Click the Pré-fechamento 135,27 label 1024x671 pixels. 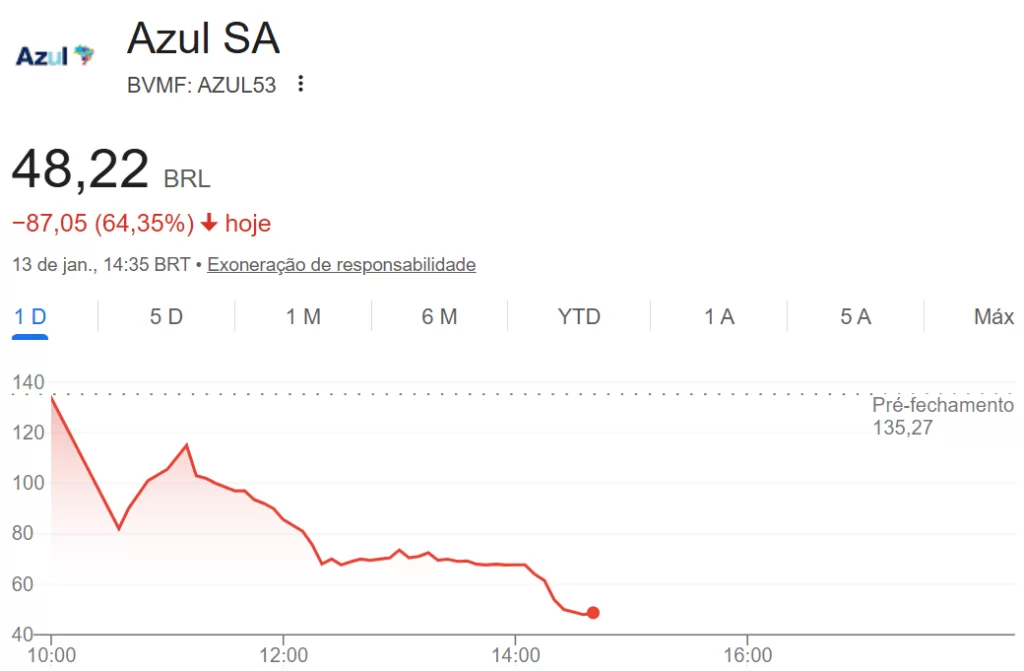coord(942,416)
